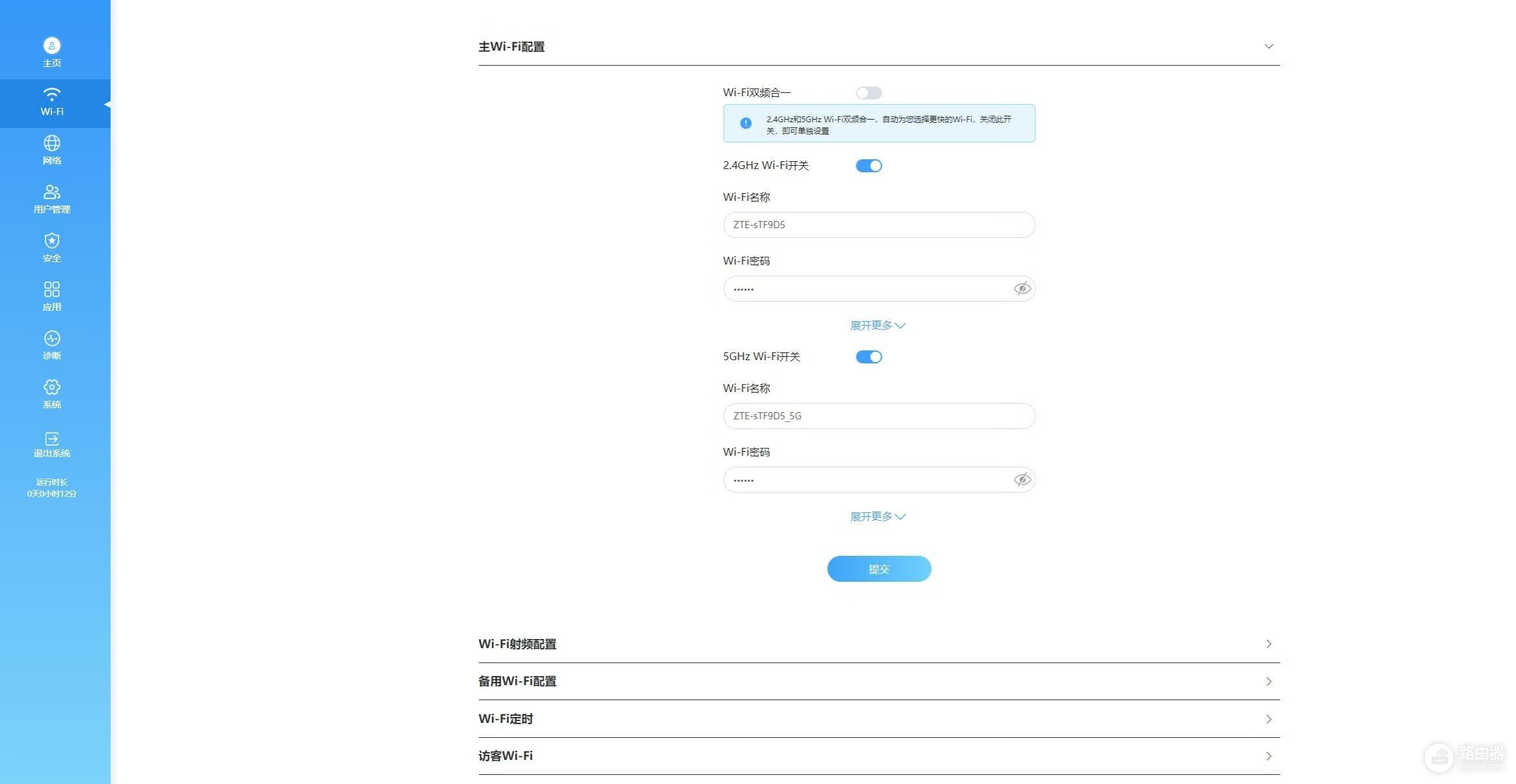Toggle the Wi-Fi双频合一 switch
Screen dimensions: 1516x784
click(x=869, y=93)
